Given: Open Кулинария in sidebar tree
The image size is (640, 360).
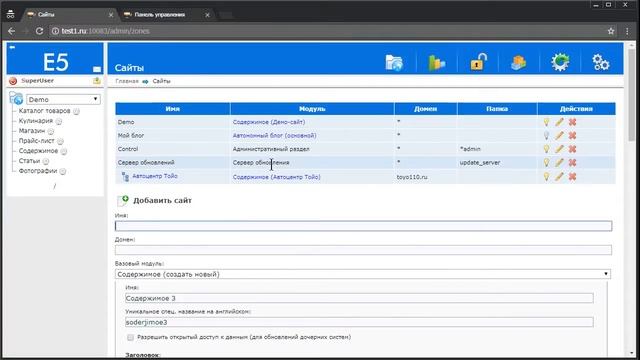Looking at the screenshot, I should pyautogui.click(x=36, y=121).
